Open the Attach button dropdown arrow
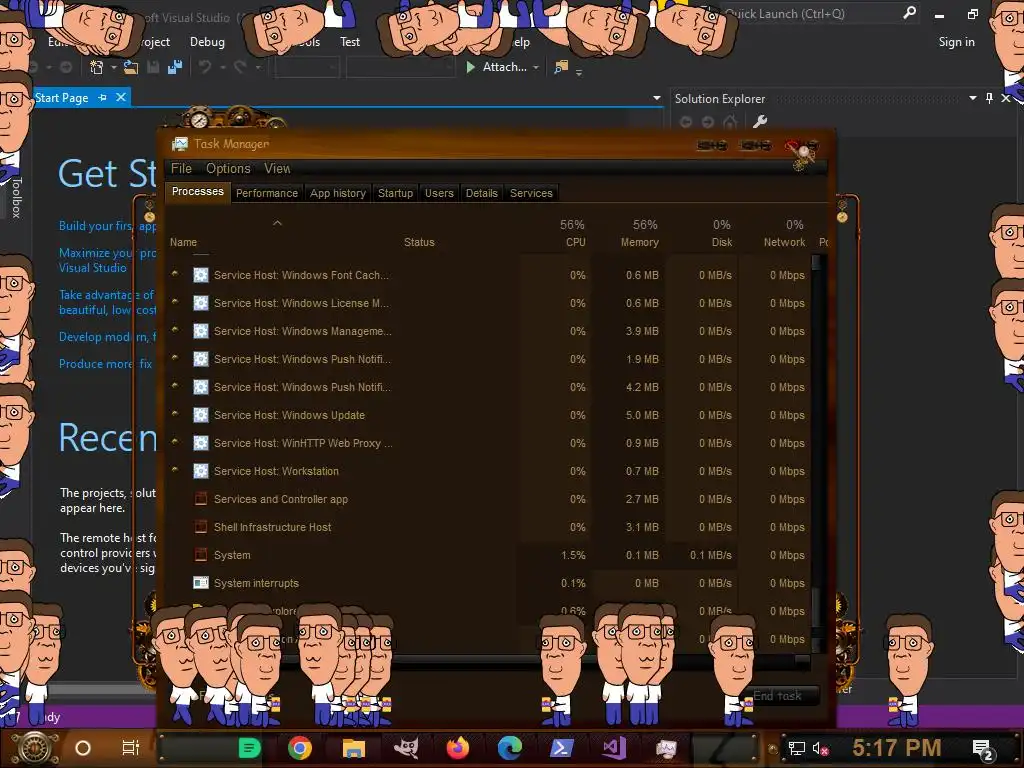The image size is (1024, 768). (536, 67)
